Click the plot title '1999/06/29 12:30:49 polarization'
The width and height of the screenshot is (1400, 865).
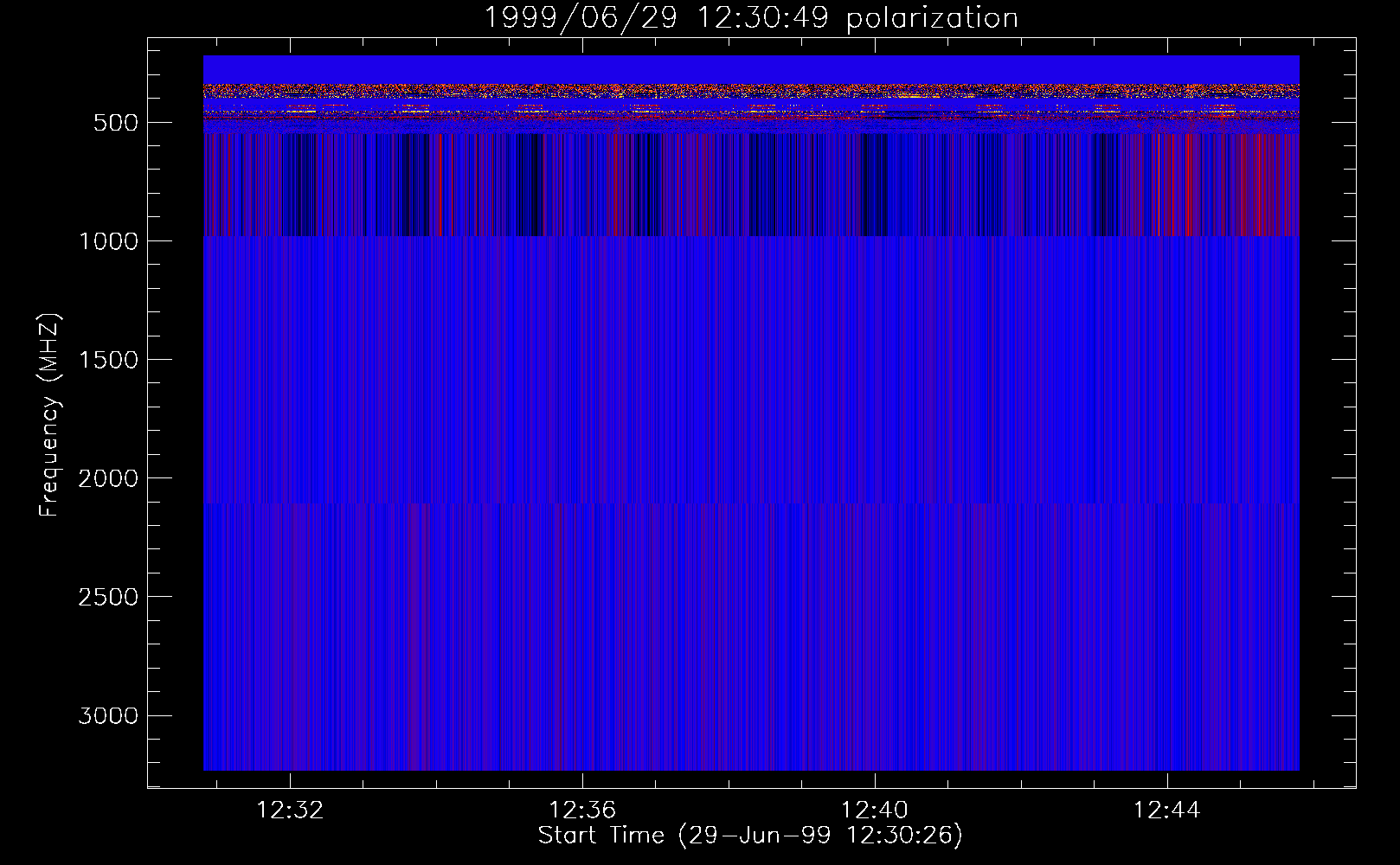(751, 17)
